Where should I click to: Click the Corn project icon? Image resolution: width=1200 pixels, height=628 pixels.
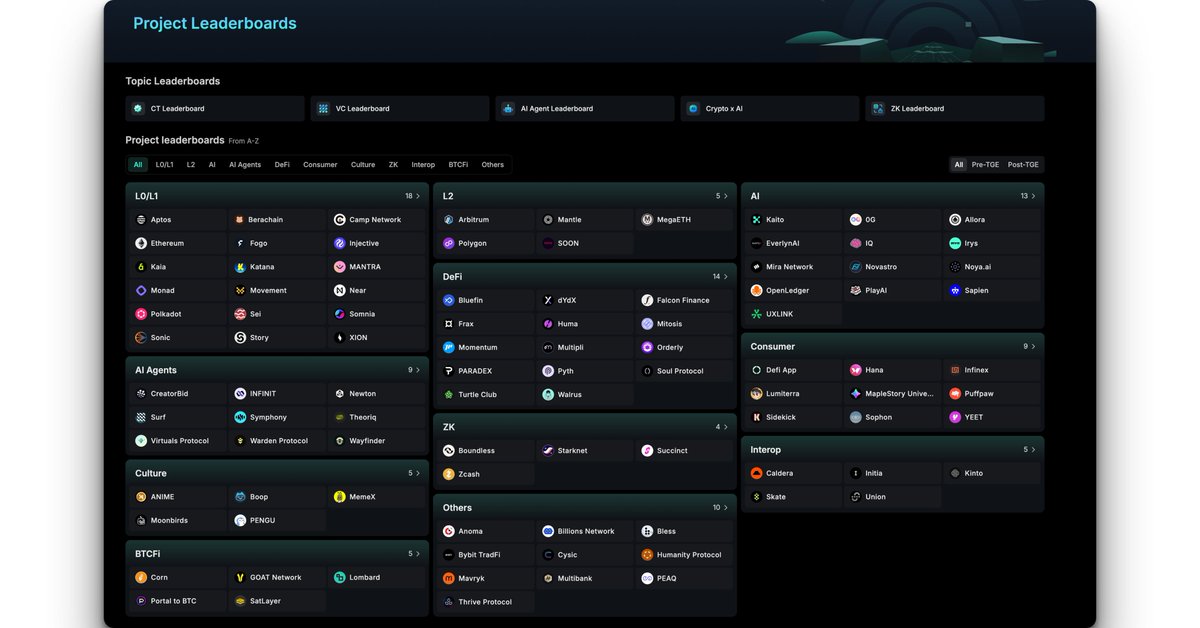141,577
